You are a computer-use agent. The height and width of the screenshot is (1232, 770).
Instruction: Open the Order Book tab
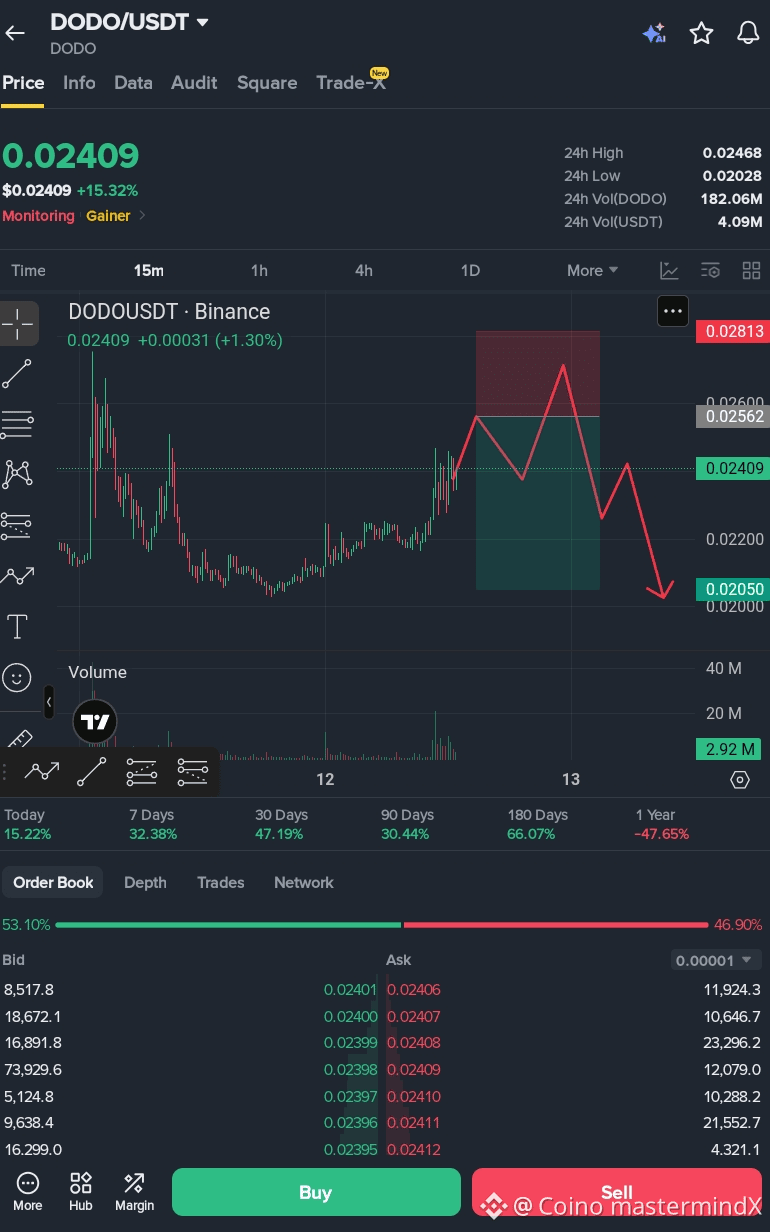53,883
